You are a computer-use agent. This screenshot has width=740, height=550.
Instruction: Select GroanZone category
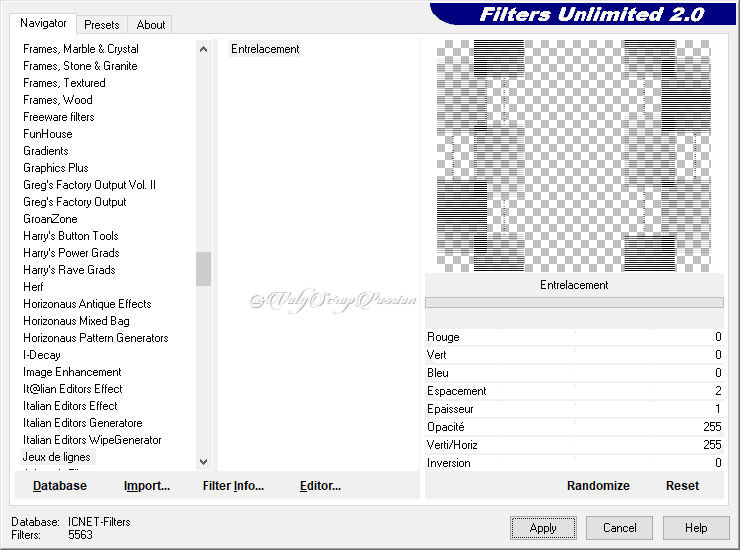(50, 219)
